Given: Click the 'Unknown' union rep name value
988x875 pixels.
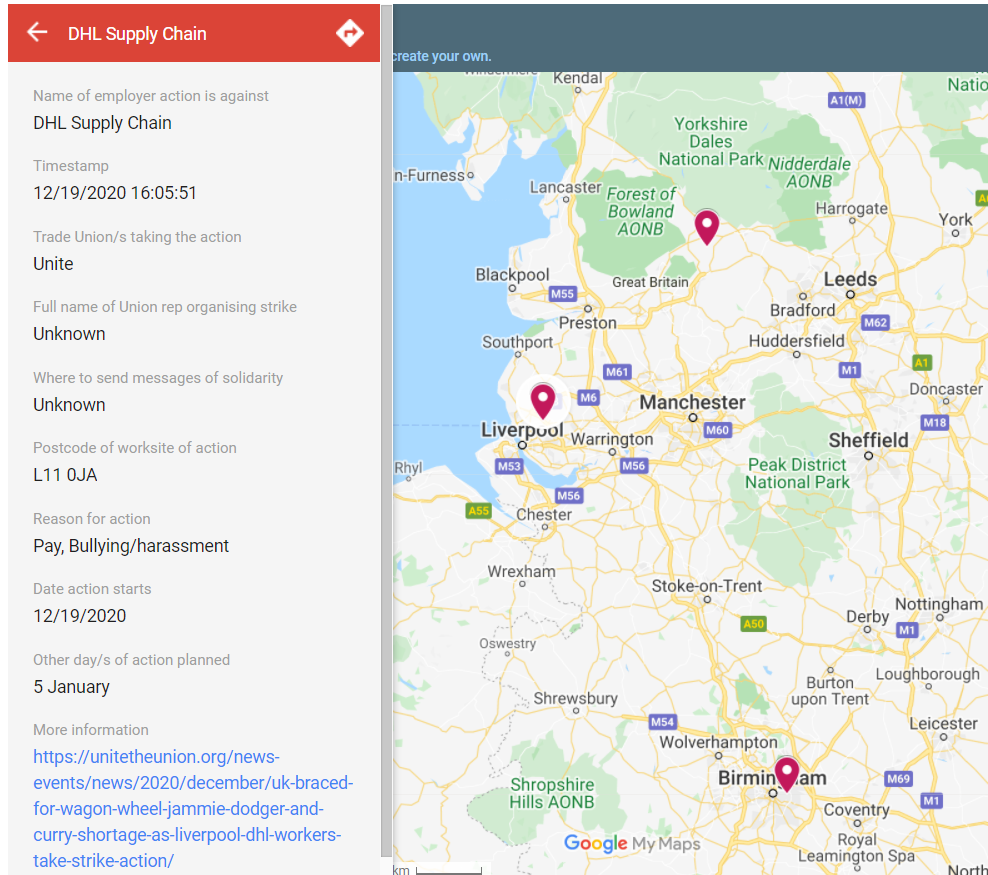Looking at the screenshot, I should coord(69,334).
